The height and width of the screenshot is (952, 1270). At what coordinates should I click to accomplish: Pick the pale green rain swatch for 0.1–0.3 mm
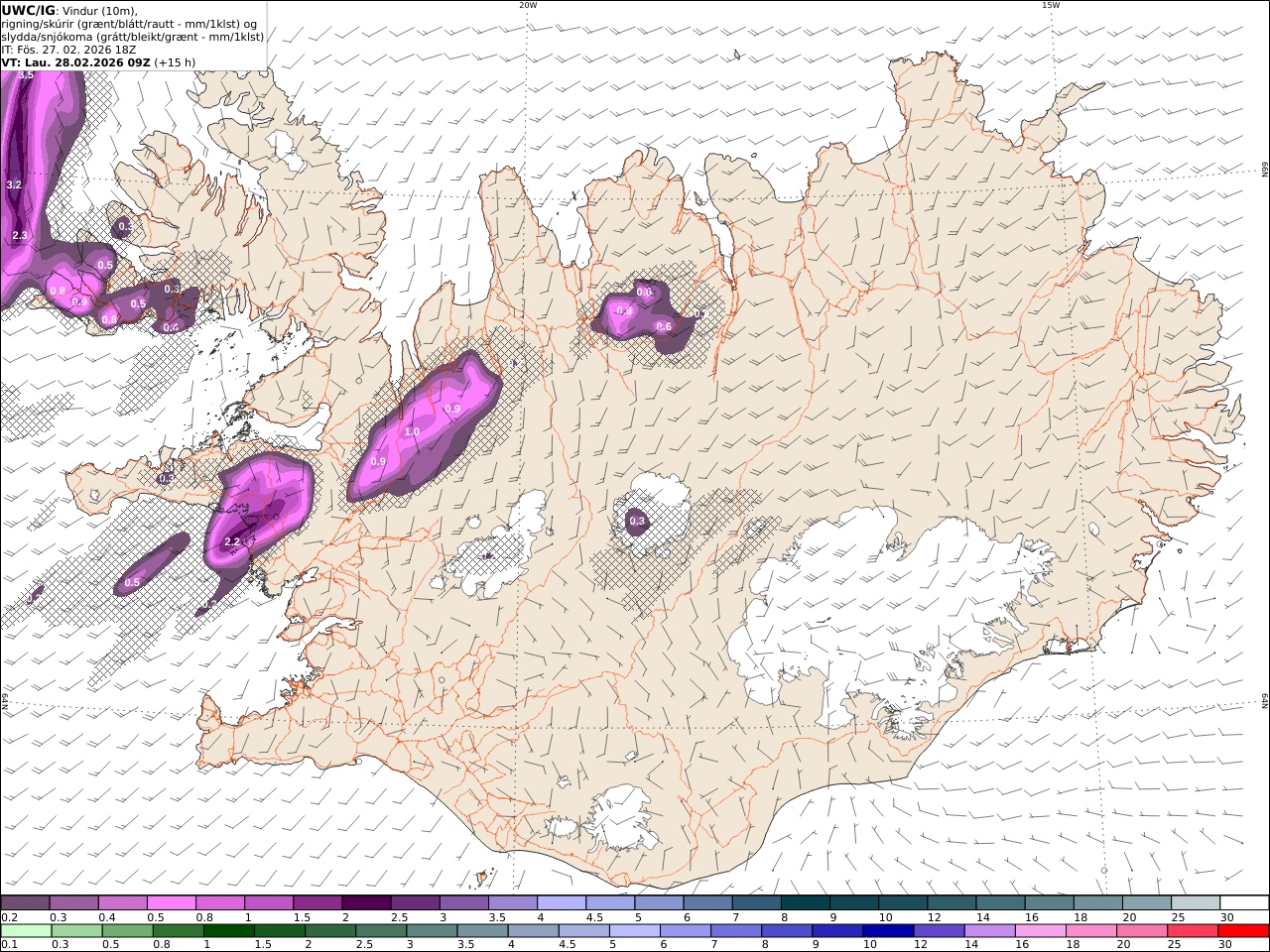point(26,931)
